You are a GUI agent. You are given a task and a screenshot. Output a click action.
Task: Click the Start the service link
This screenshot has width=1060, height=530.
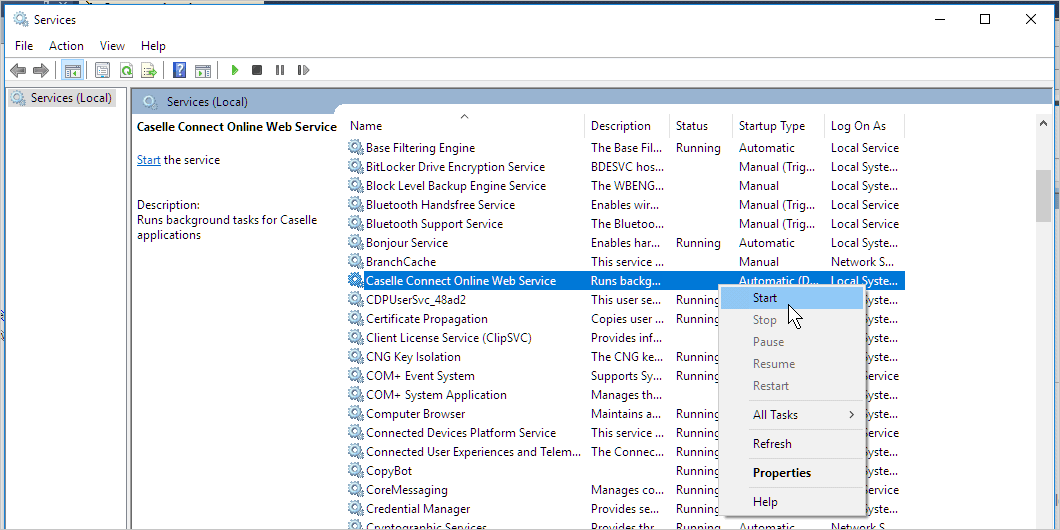[149, 160]
